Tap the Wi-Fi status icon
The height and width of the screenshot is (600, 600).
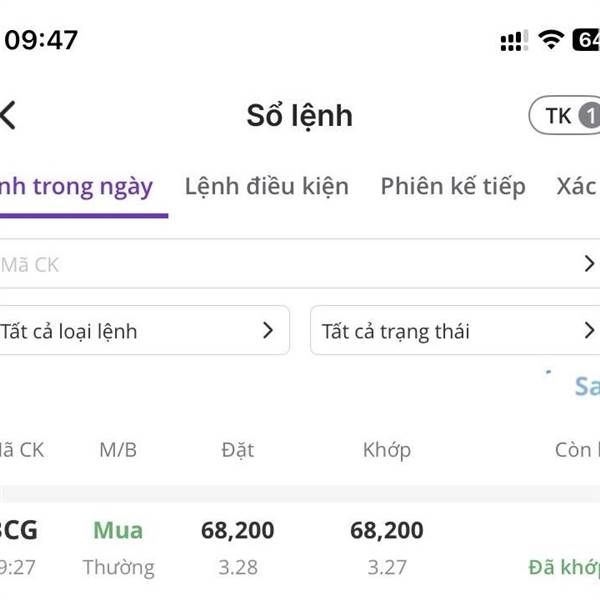click(550, 40)
